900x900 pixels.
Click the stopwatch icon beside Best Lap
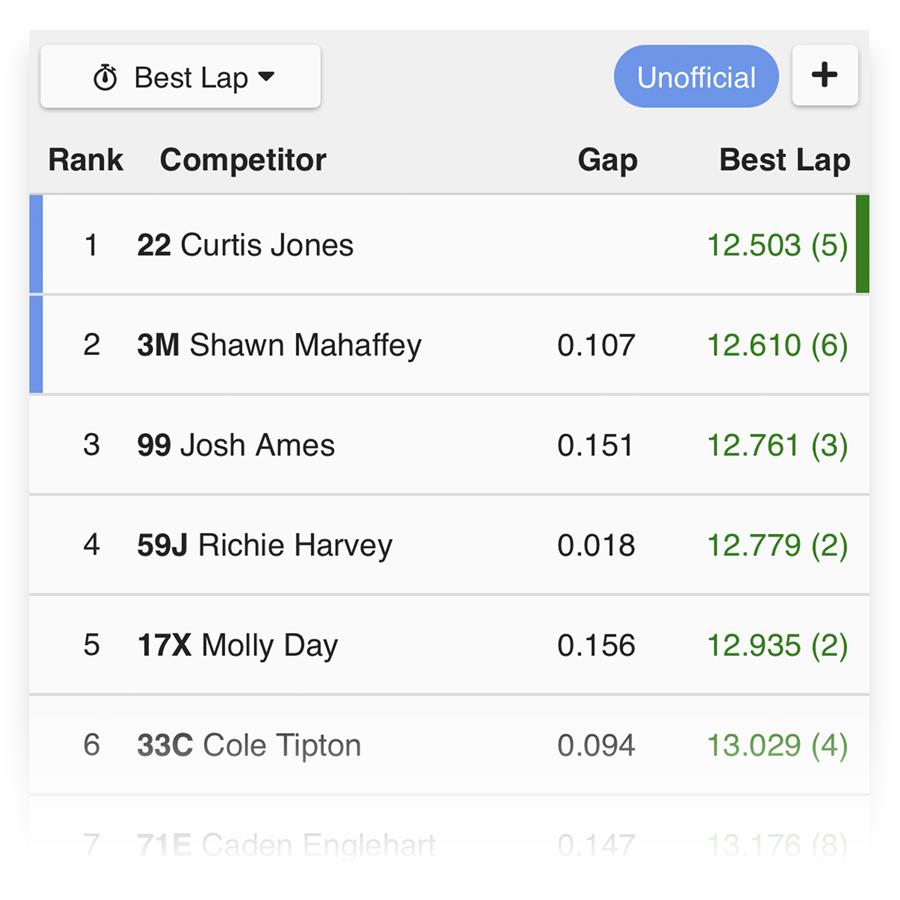point(105,78)
